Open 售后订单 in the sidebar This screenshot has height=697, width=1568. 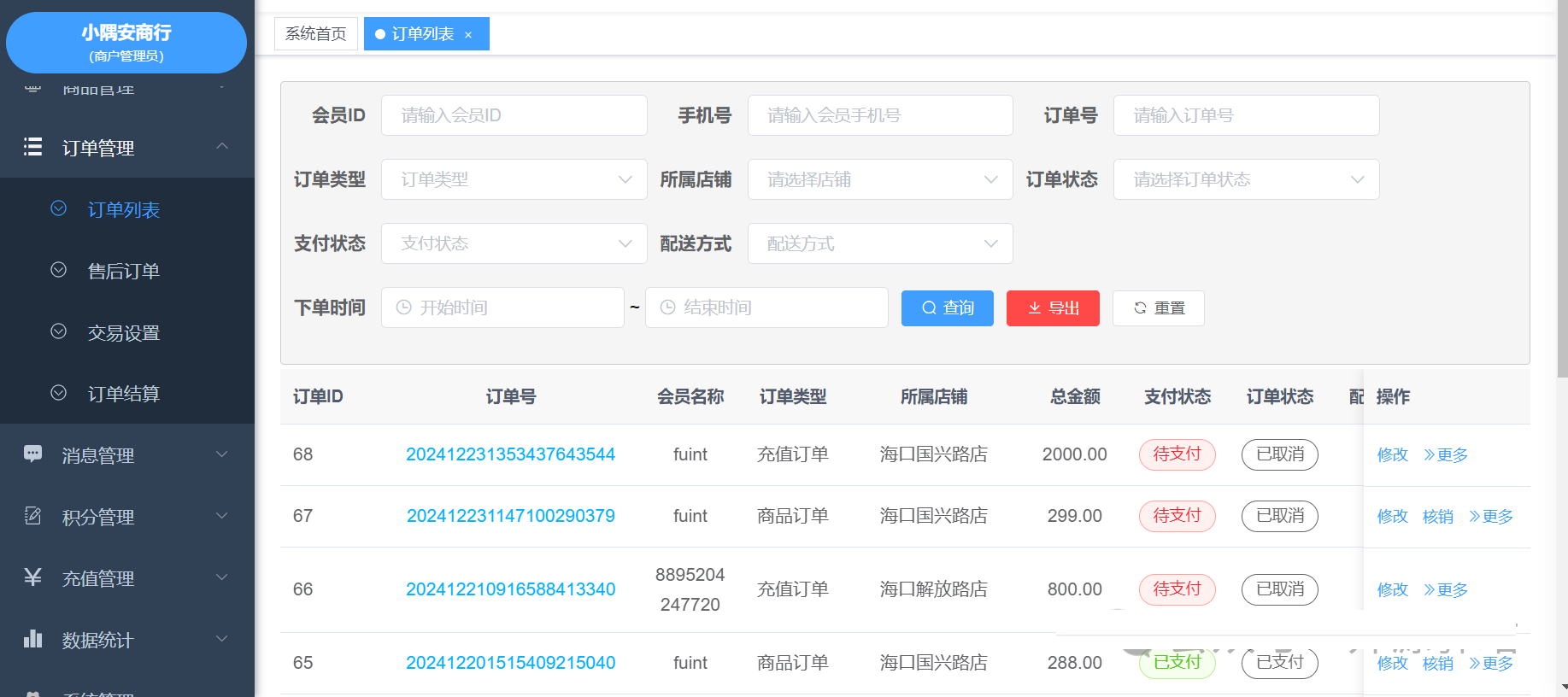tap(124, 272)
